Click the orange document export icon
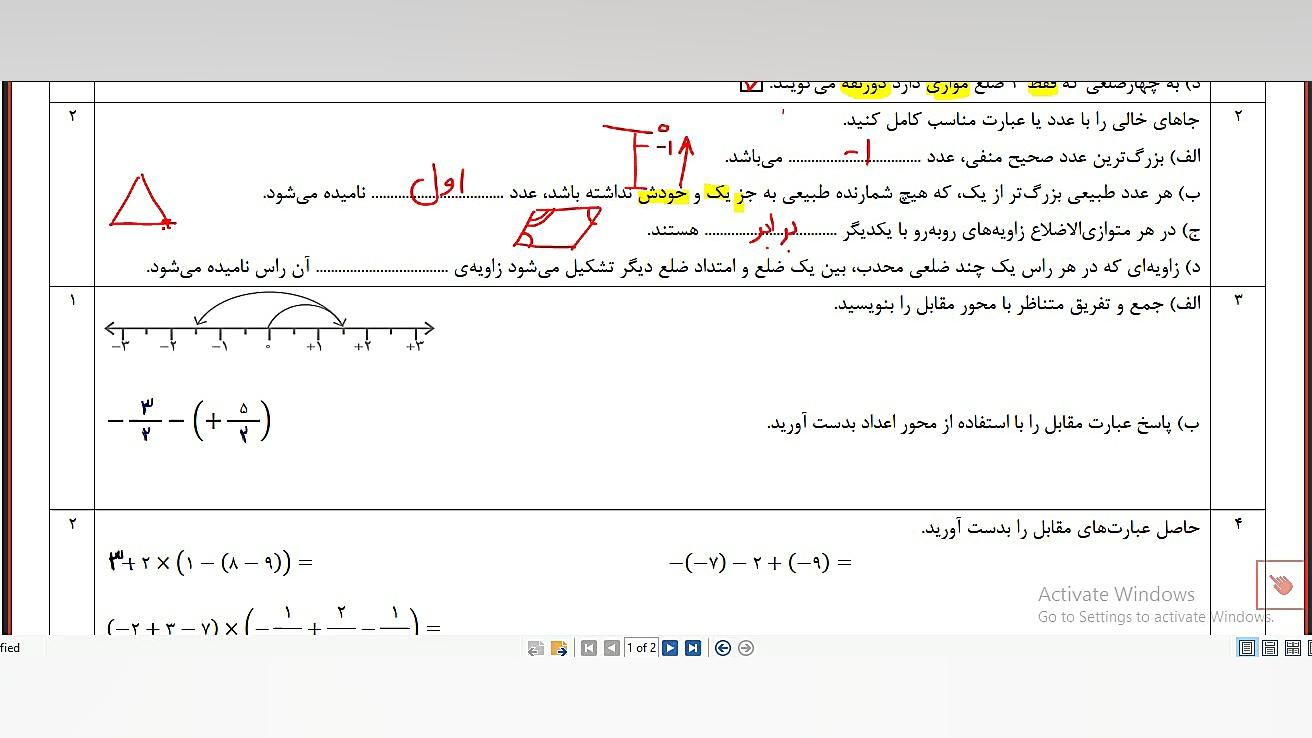The image size is (1312, 738). [559, 648]
